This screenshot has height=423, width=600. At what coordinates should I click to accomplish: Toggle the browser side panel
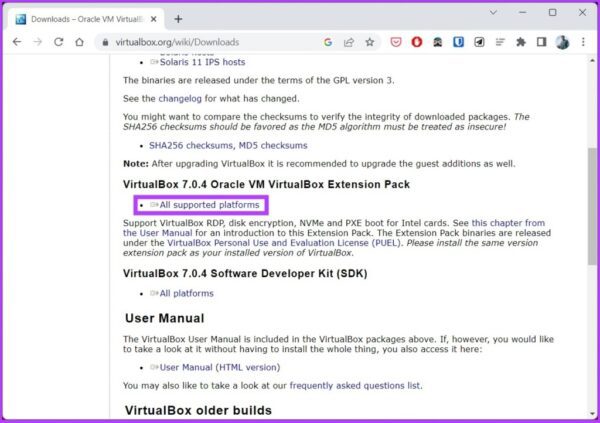point(541,42)
